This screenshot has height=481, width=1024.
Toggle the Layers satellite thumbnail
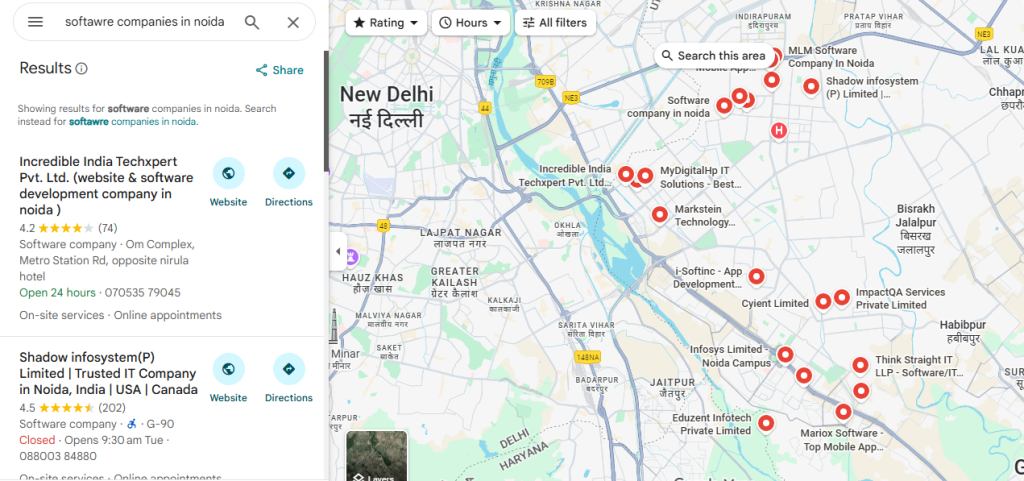377,456
